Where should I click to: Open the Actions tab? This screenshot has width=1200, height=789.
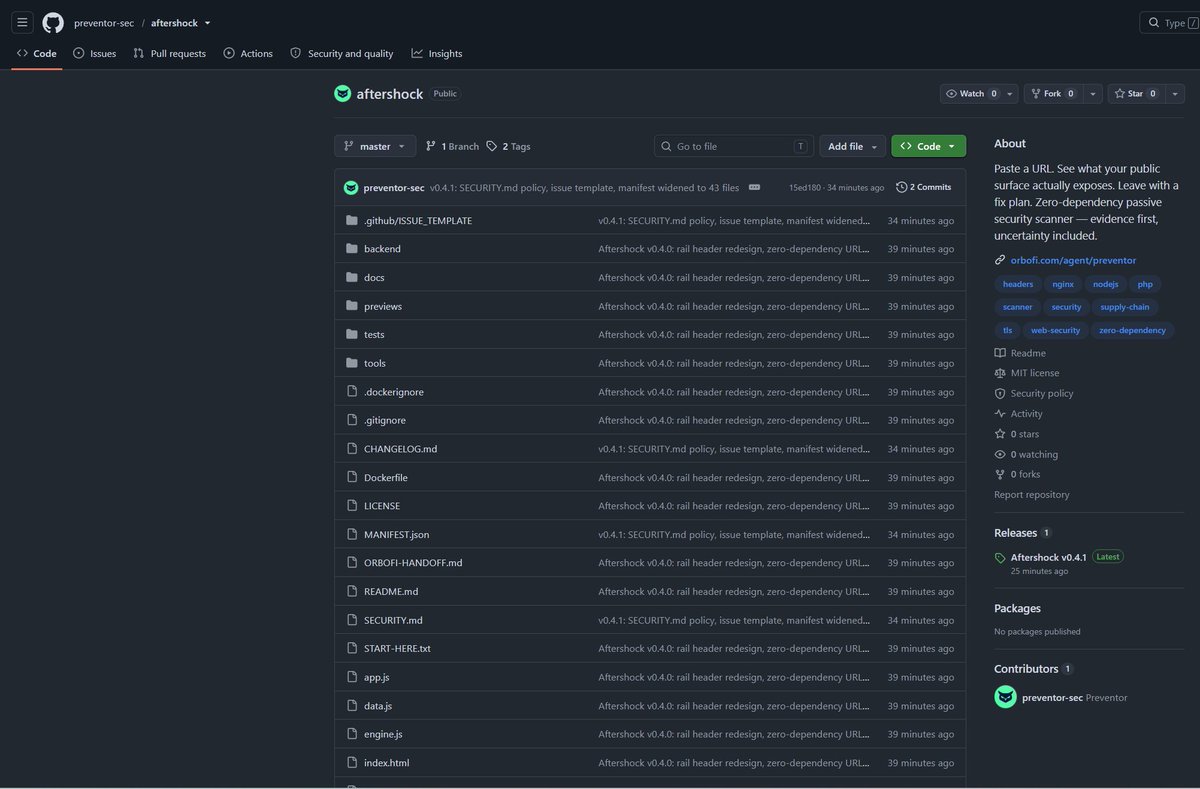pyautogui.click(x=248, y=54)
